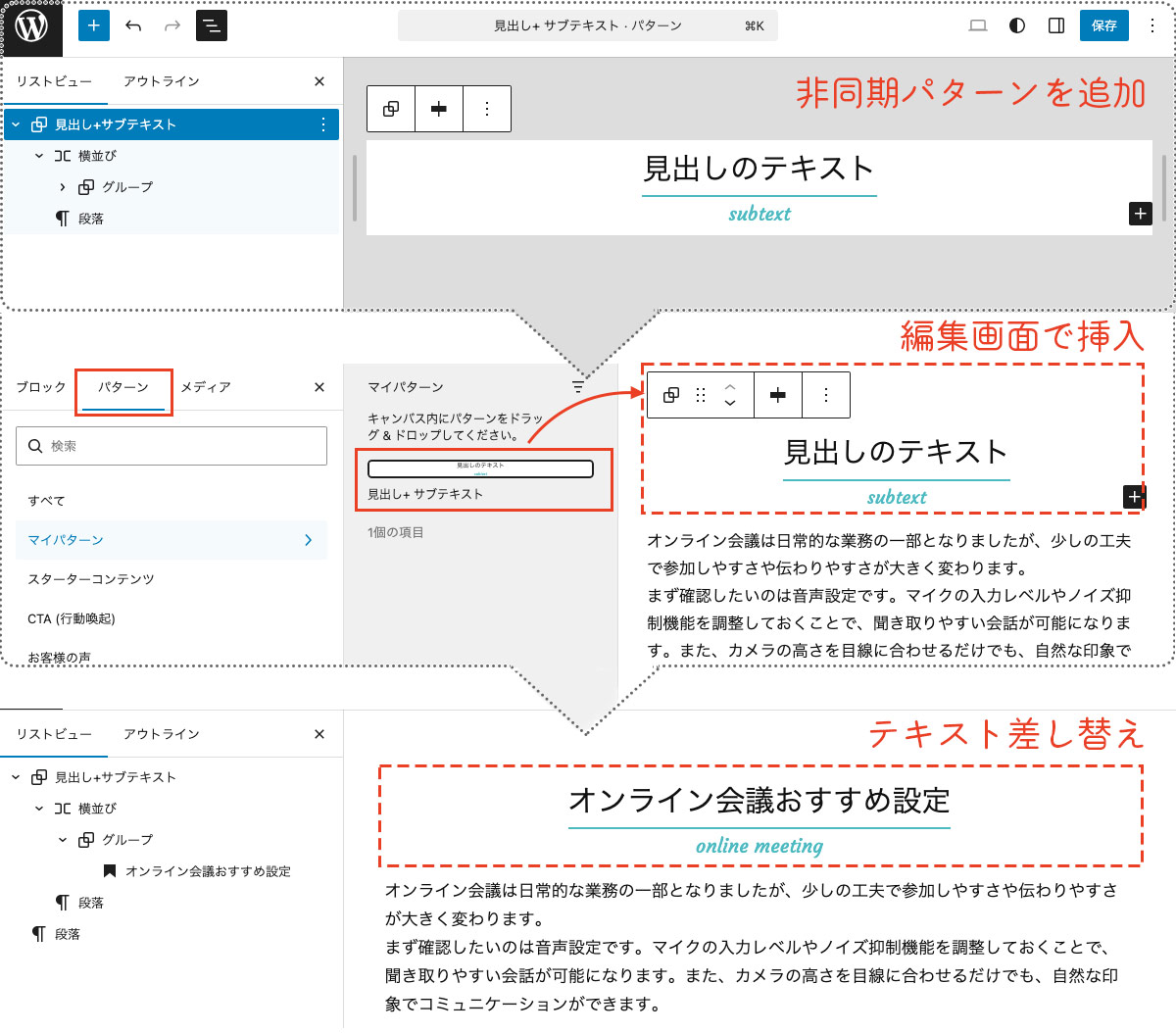Toggle the settings sidebar panel

tap(1056, 25)
